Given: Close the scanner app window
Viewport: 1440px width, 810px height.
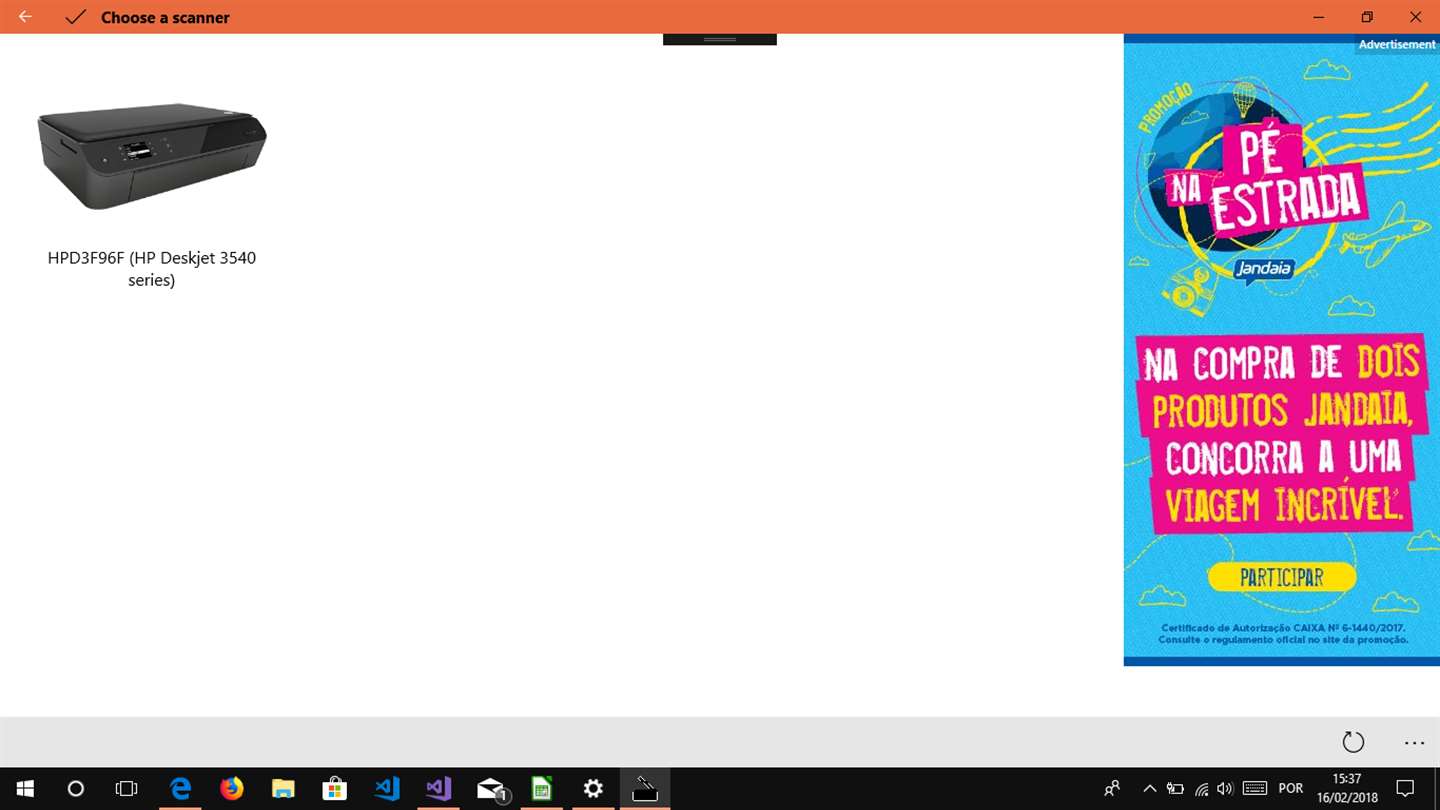Looking at the screenshot, I should pyautogui.click(x=1415, y=17).
